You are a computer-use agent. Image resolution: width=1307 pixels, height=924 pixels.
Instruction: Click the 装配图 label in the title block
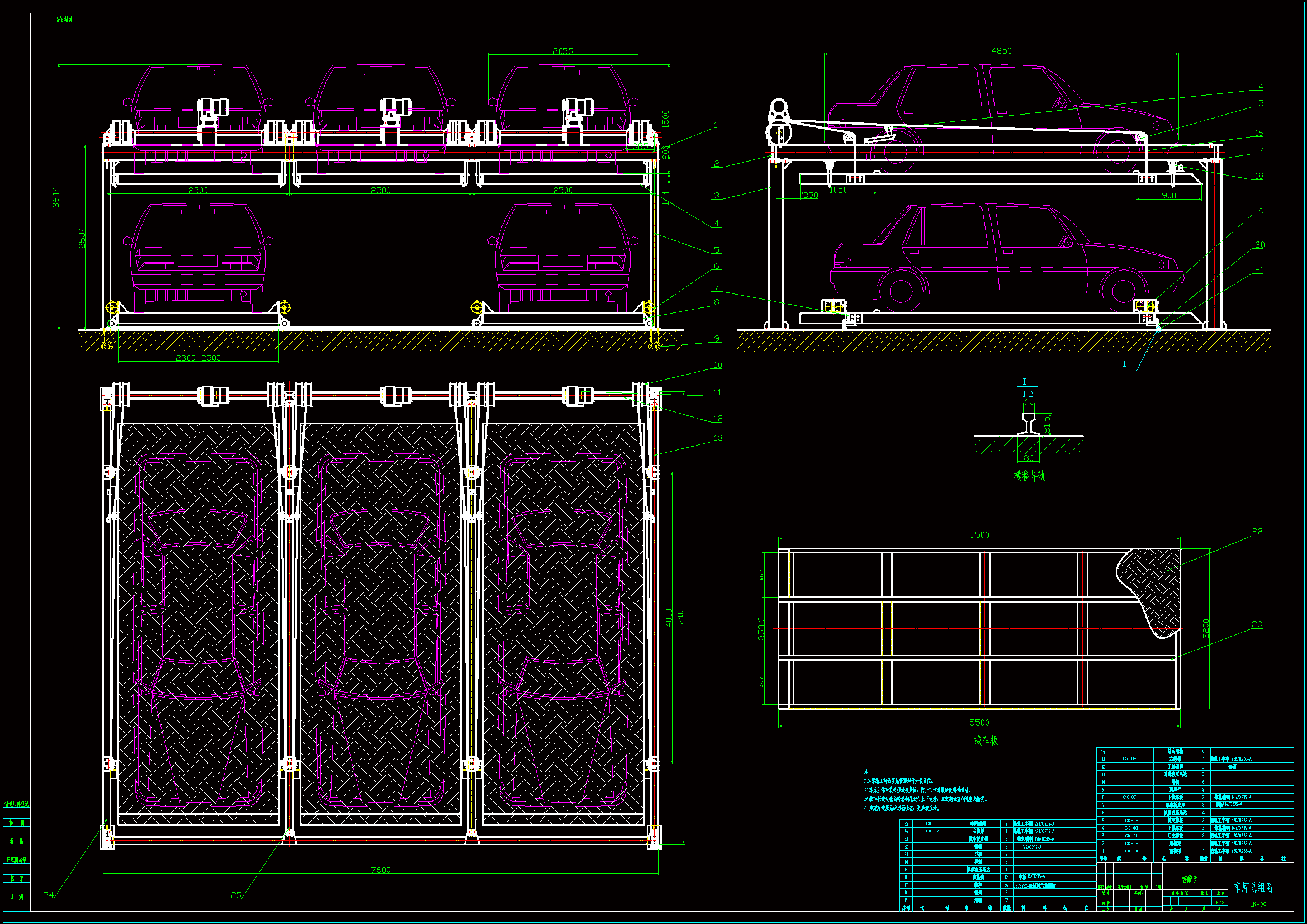(1189, 879)
